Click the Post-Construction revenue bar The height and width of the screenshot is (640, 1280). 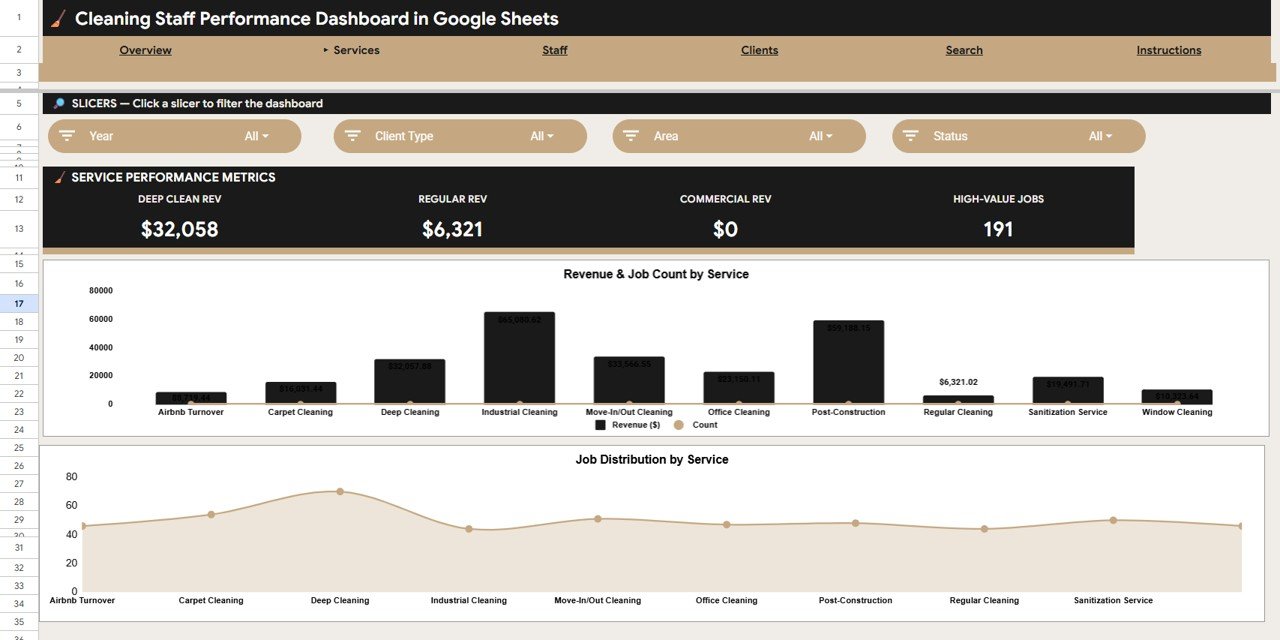tap(848, 362)
